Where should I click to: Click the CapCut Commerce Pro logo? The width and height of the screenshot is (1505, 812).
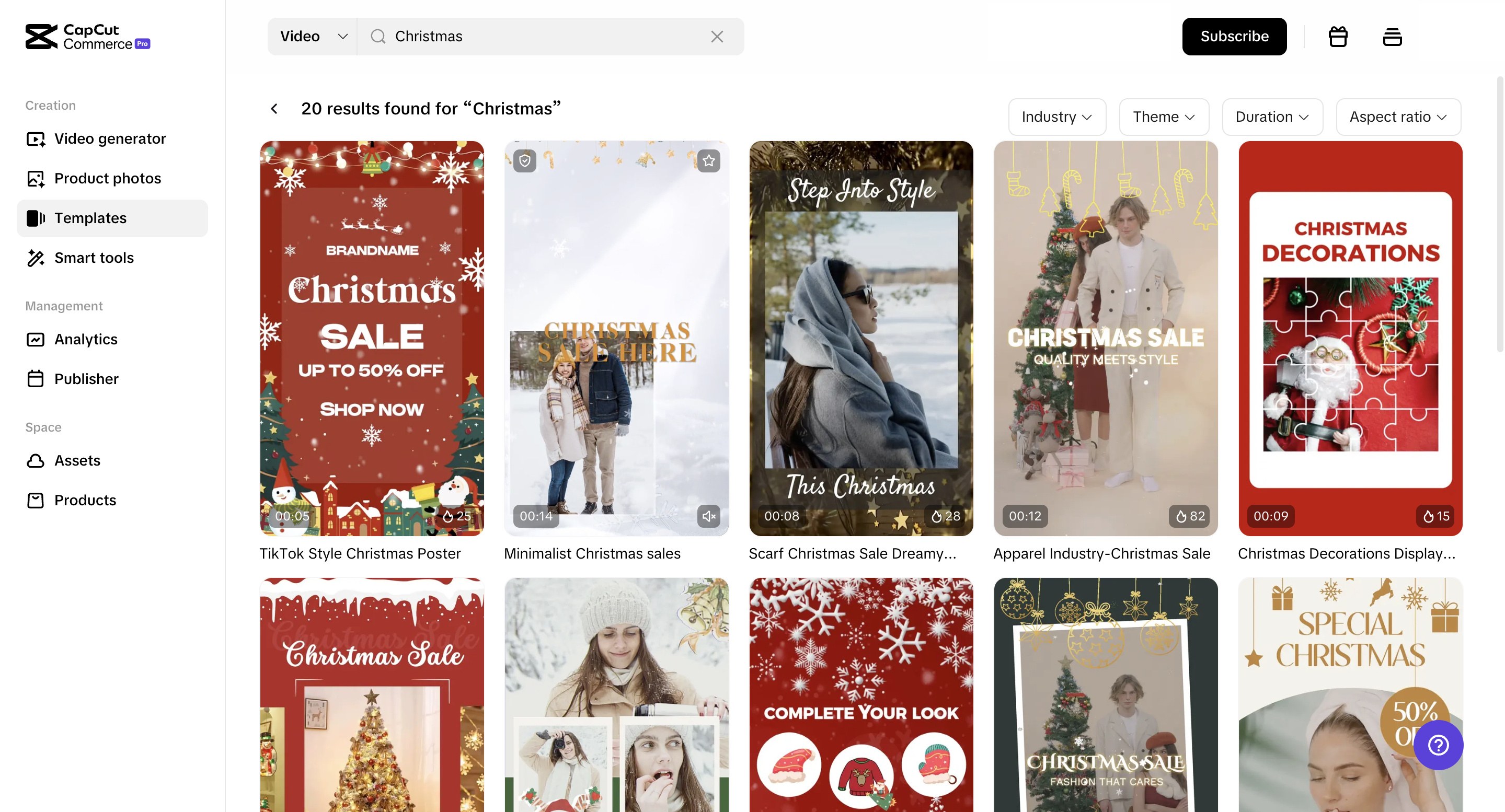coord(88,36)
